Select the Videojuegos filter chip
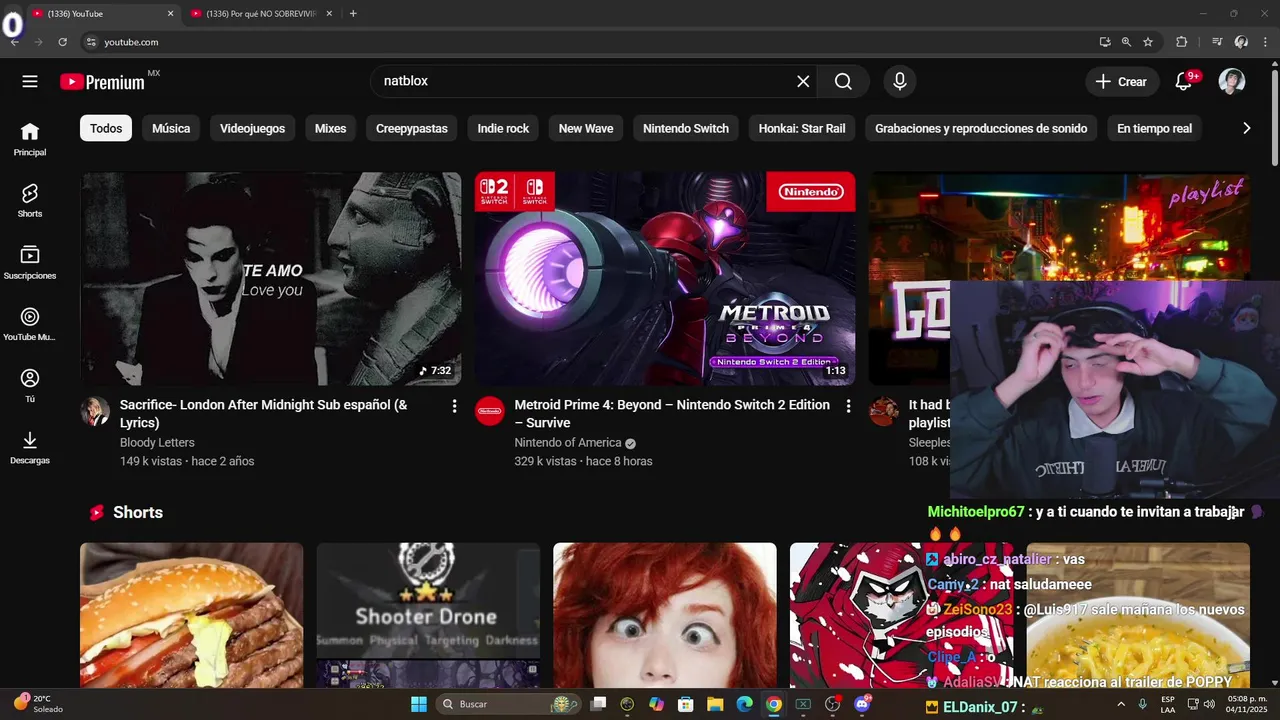This screenshot has height=720, width=1280. point(252,128)
